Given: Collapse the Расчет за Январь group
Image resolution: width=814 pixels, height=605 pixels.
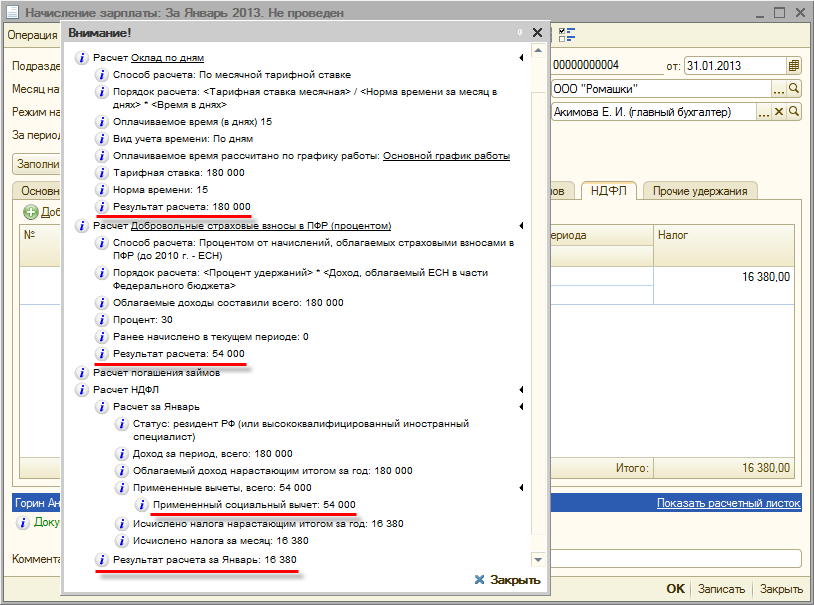Looking at the screenshot, I should (x=521, y=407).
